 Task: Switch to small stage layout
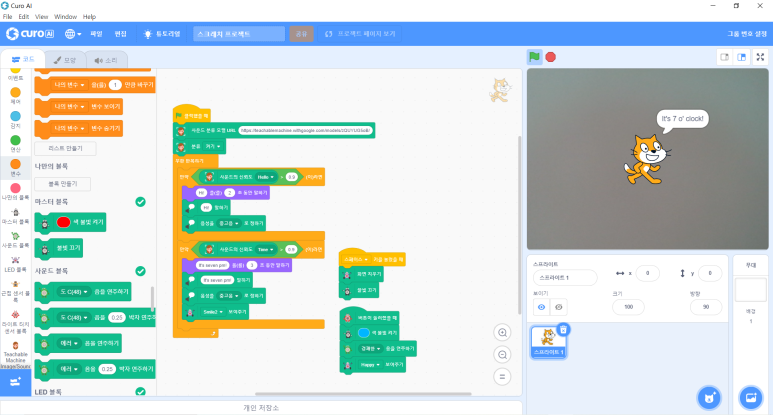pyautogui.click(x=724, y=57)
